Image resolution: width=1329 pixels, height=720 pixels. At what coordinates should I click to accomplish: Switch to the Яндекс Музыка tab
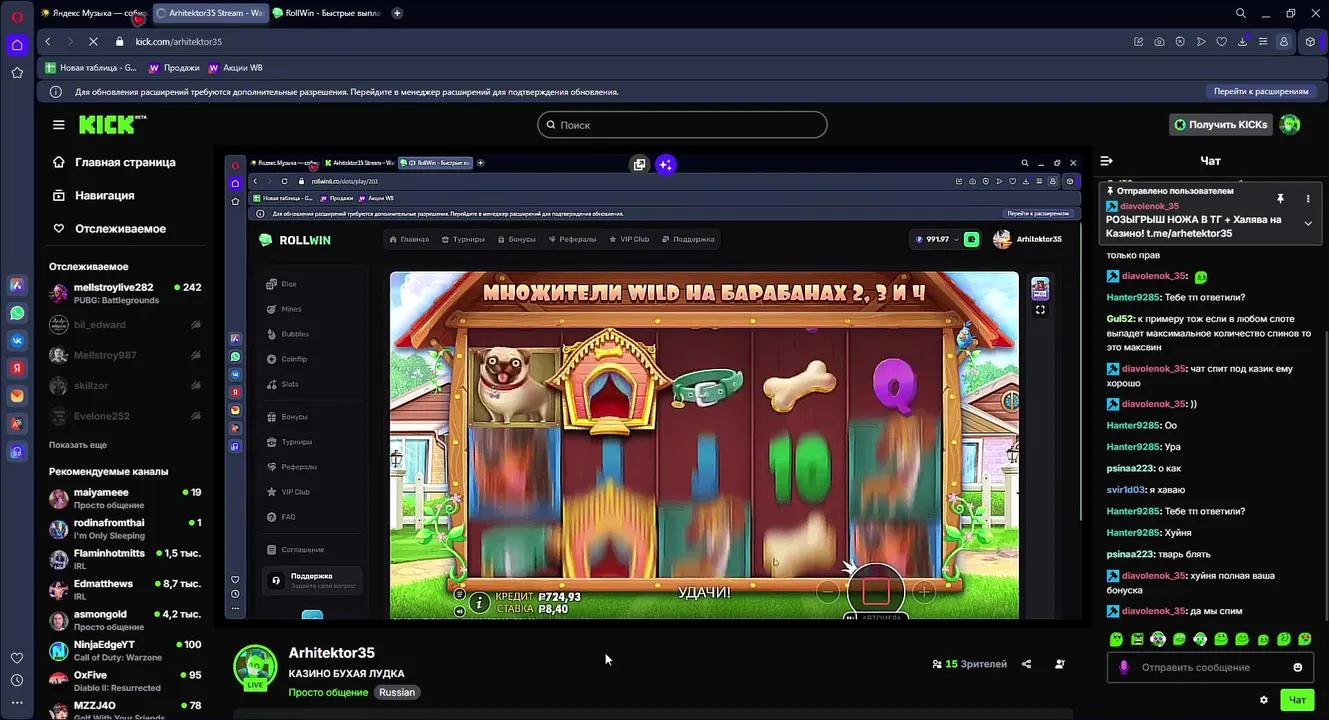(x=93, y=13)
